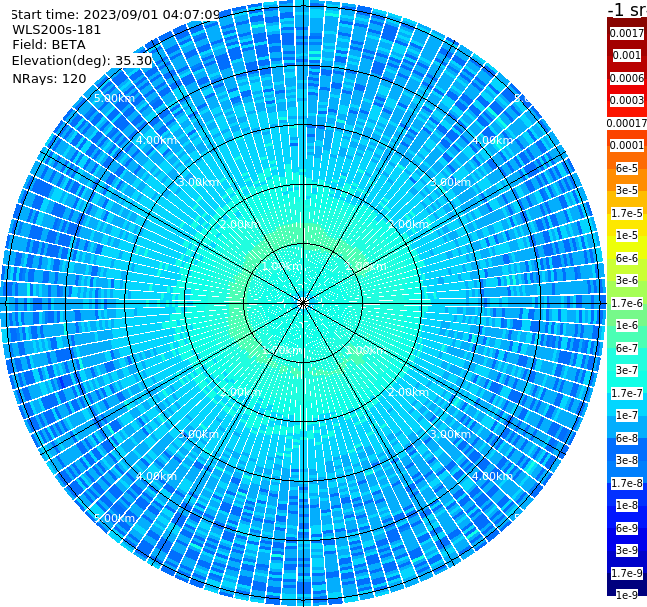Select the 'Elevation(deg): 35.30' text
Screen dimensions: 647x607
pos(82,61)
